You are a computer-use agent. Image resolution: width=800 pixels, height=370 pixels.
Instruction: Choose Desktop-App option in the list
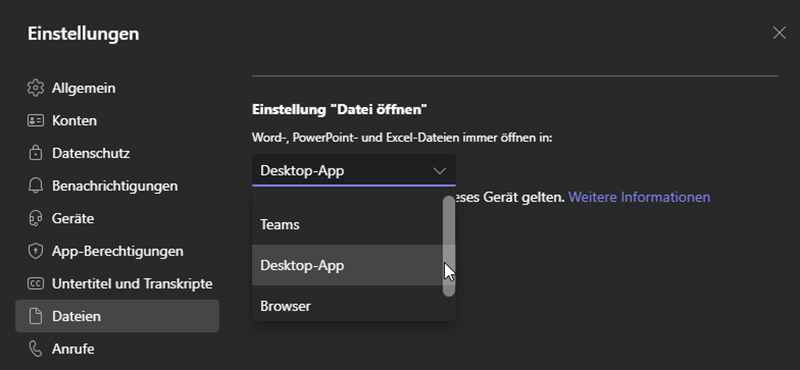coord(347,265)
